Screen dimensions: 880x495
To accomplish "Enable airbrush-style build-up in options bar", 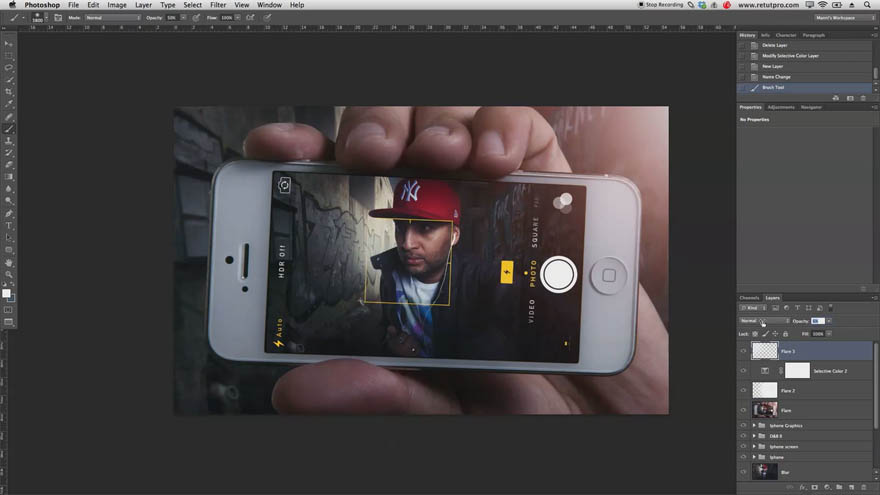I will point(250,18).
